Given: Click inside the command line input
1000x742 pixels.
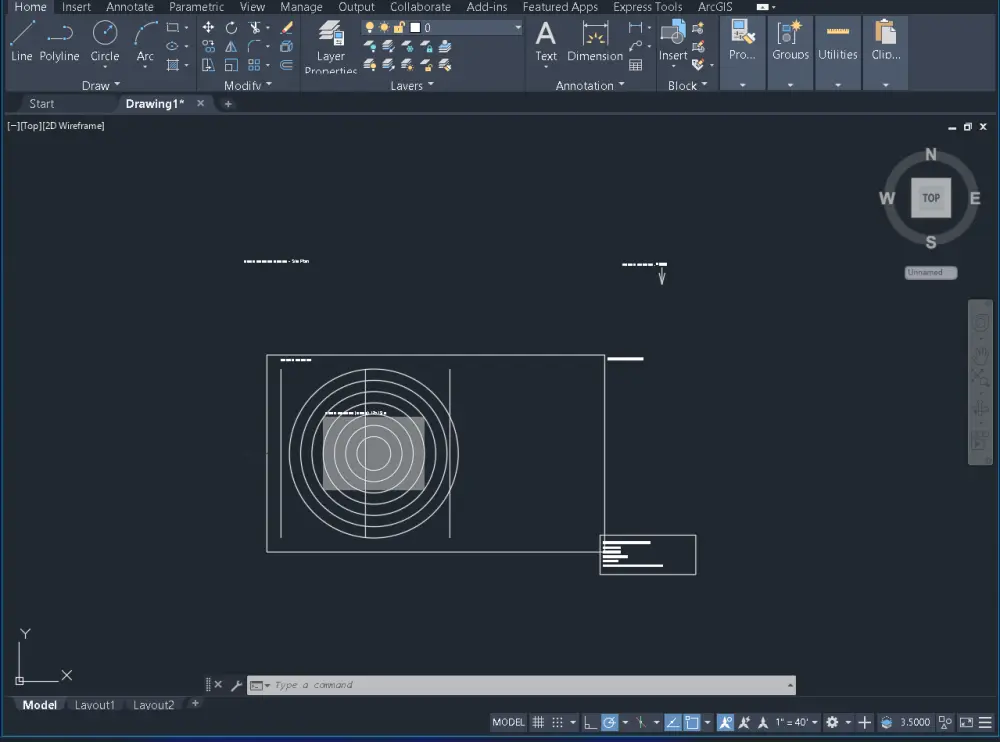Looking at the screenshot, I should [450, 685].
